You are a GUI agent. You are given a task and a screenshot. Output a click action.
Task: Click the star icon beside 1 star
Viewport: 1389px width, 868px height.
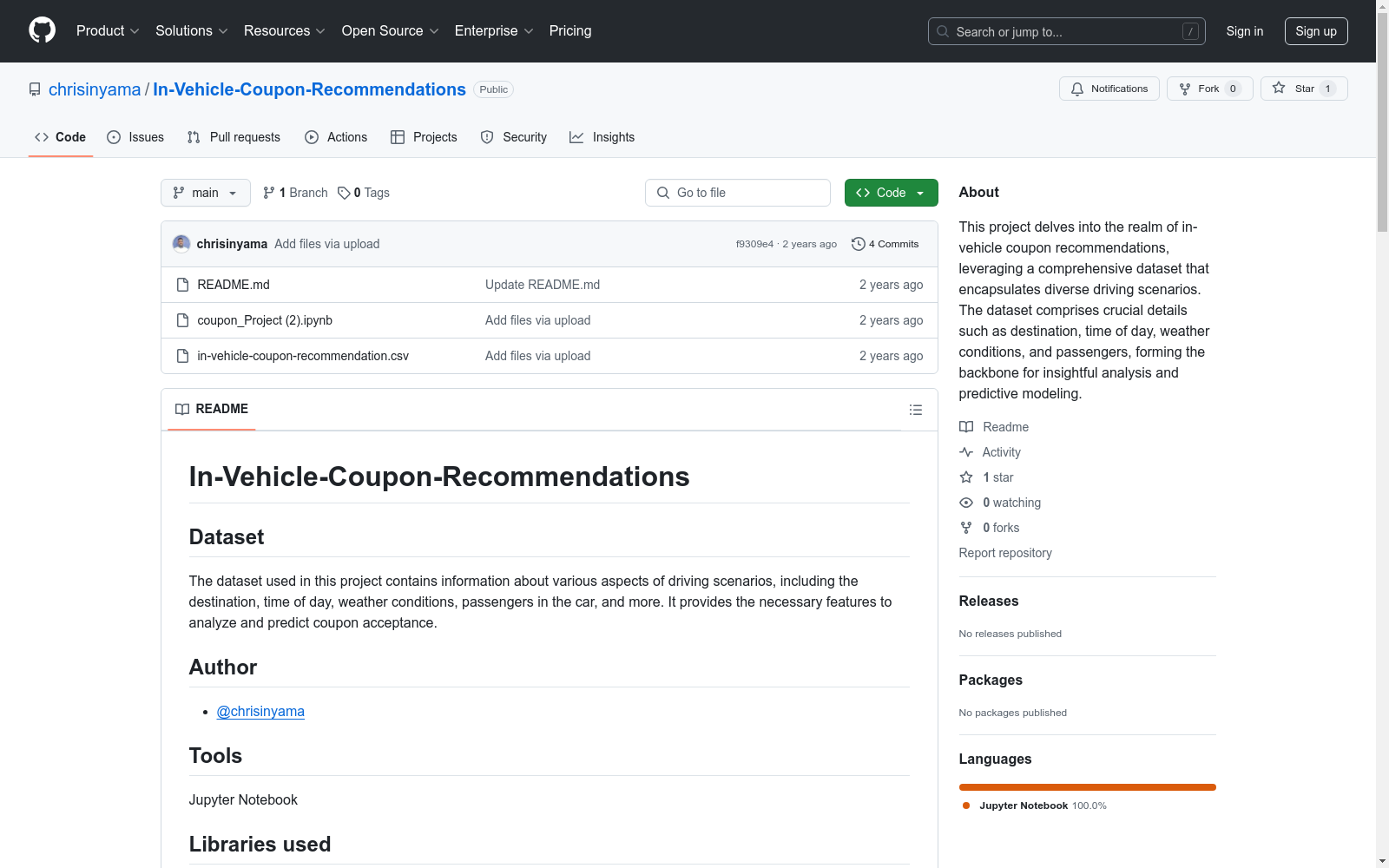(x=966, y=477)
